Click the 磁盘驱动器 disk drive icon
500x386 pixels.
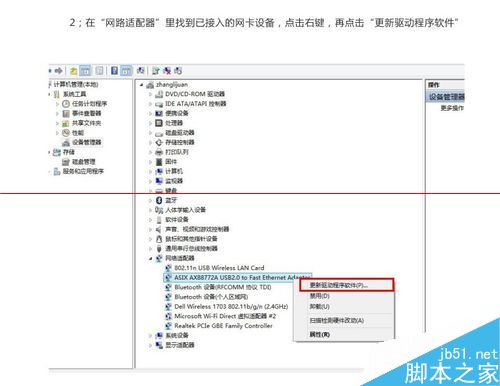[x=159, y=133]
